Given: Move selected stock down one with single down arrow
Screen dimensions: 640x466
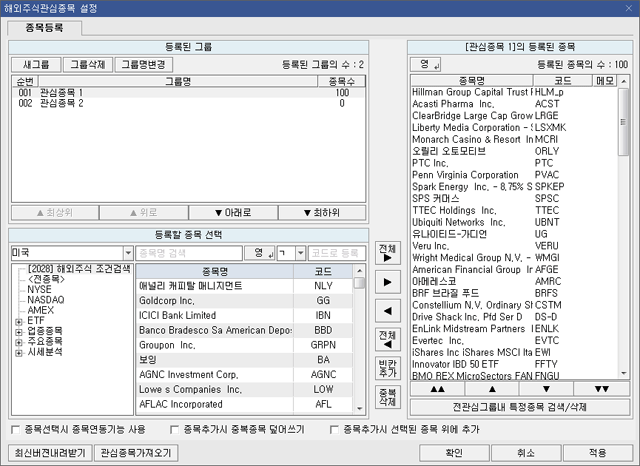Looking at the screenshot, I should click(x=546, y=389).
